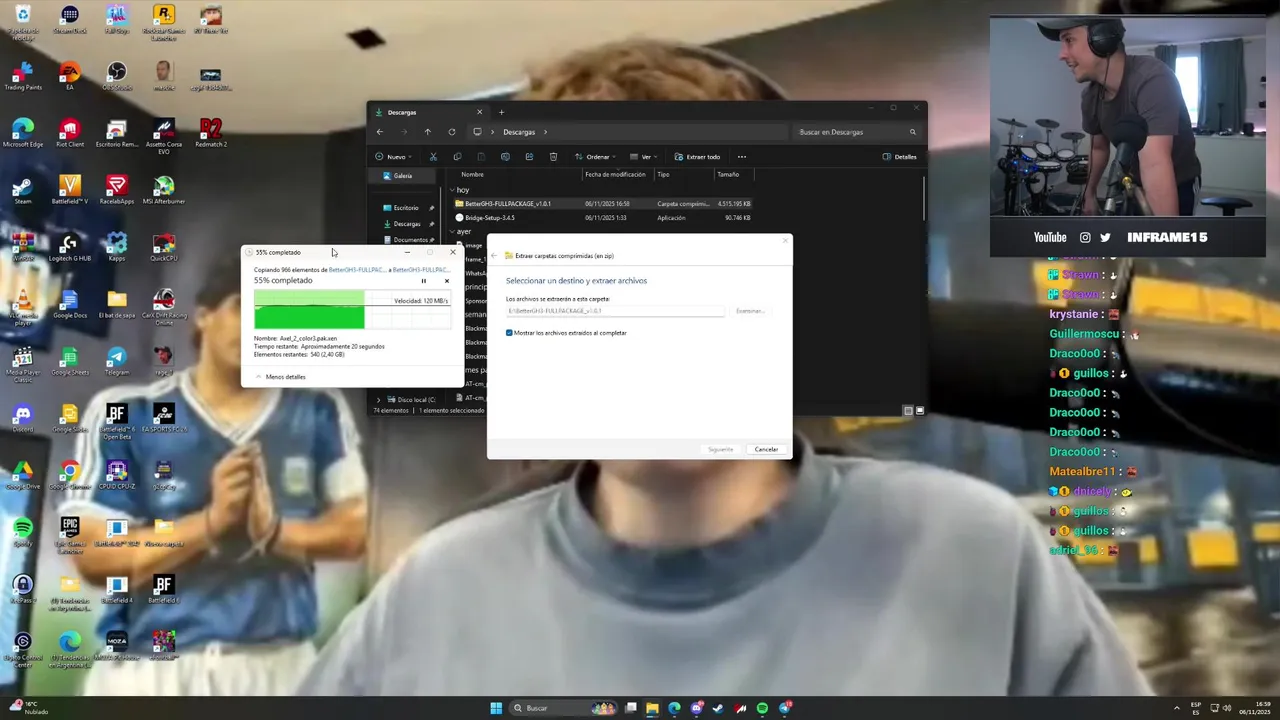Click the share icon in Explorer toolbar

(x=529, y=157)
